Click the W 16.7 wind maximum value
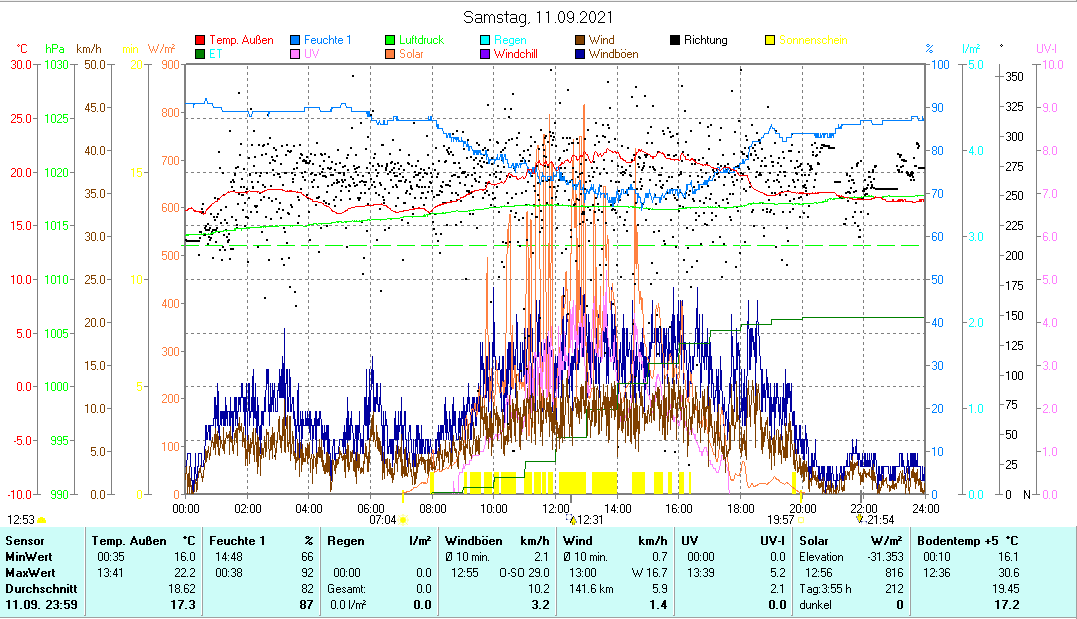 pyautogui.click(x=650, y=573)
